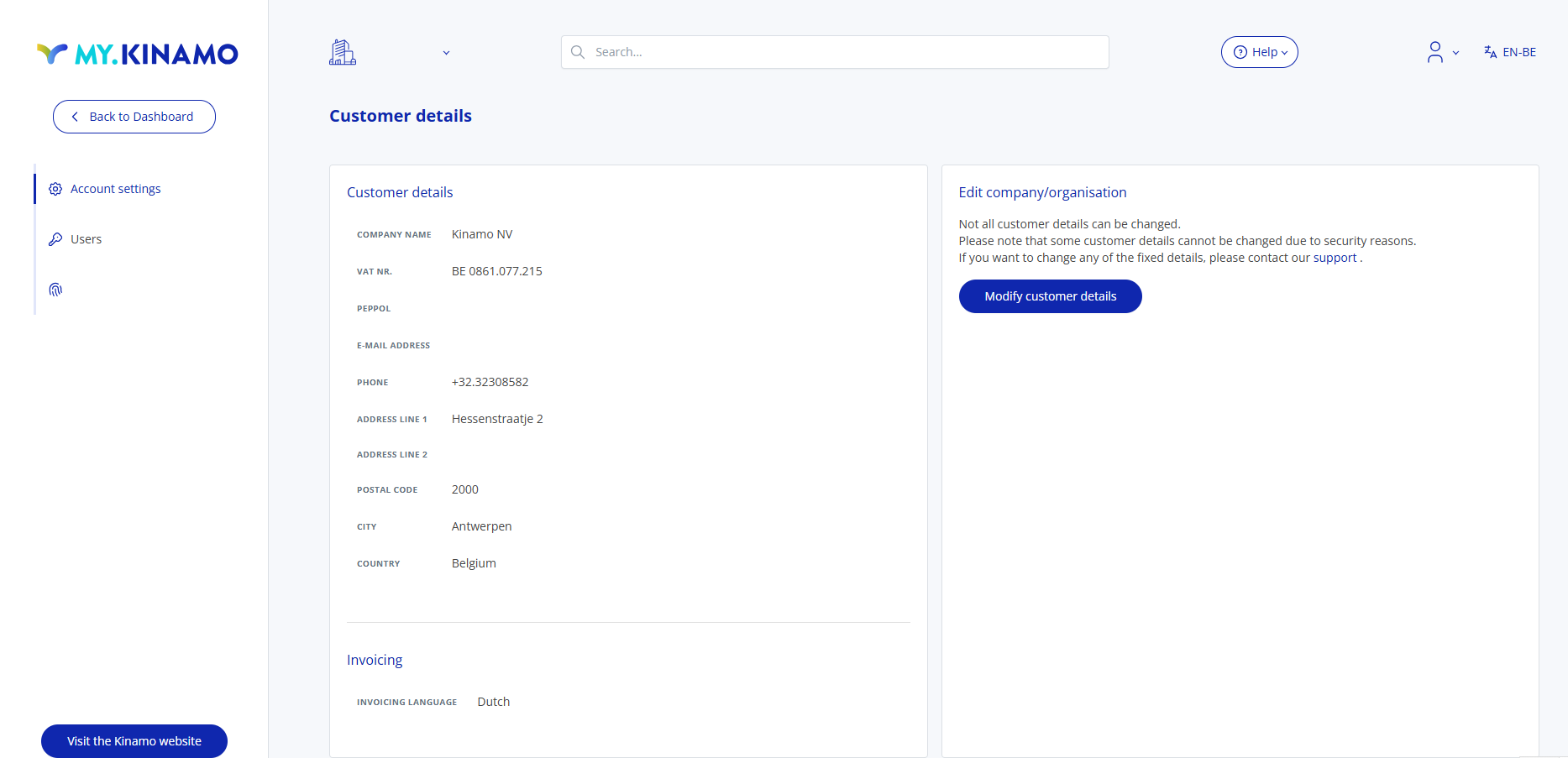Click the language translate icon
This screenshot has height=758, width=1568.
pos(1491,52)
